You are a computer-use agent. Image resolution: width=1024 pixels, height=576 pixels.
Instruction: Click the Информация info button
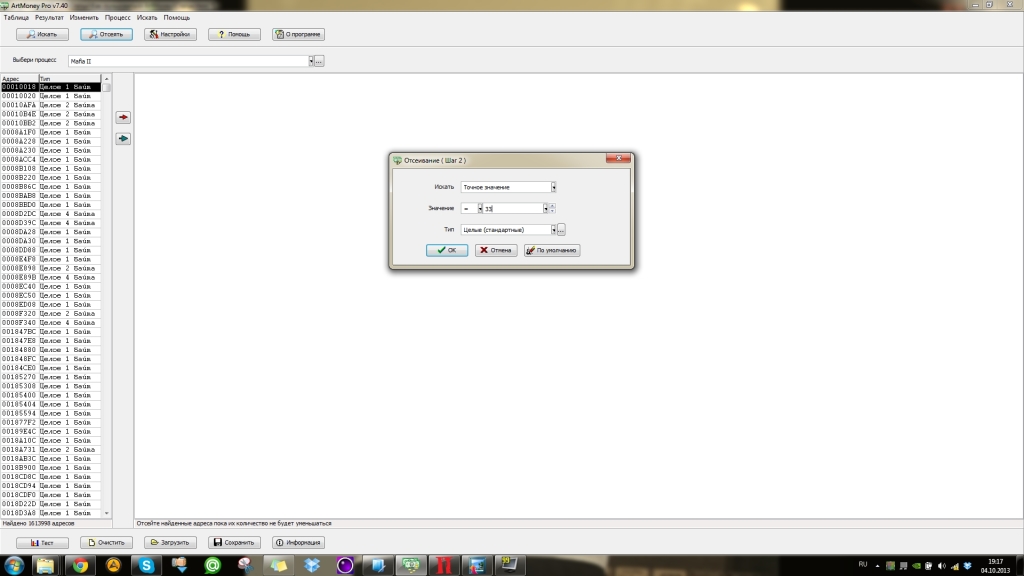point(298,542)
